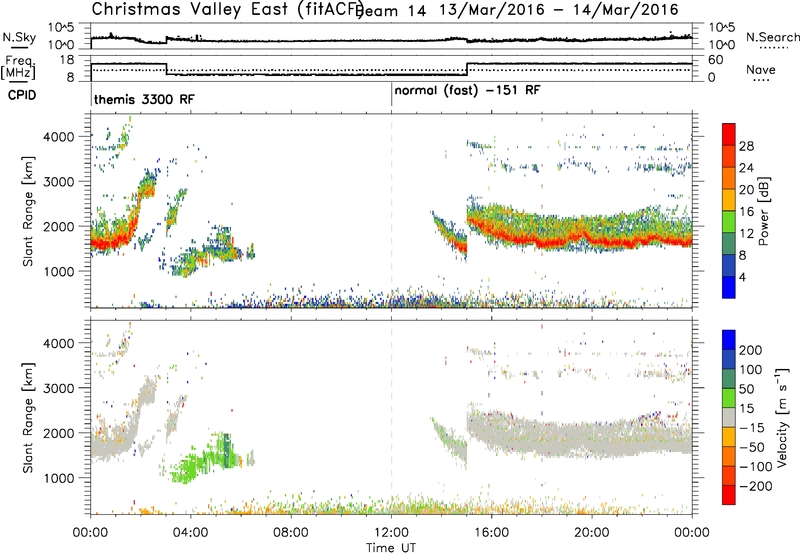The width and height of the screenshot is (800, 554).
Task: Click the velocity panel 'Slant Range [km]' label
Action: (x=28, y=417)
